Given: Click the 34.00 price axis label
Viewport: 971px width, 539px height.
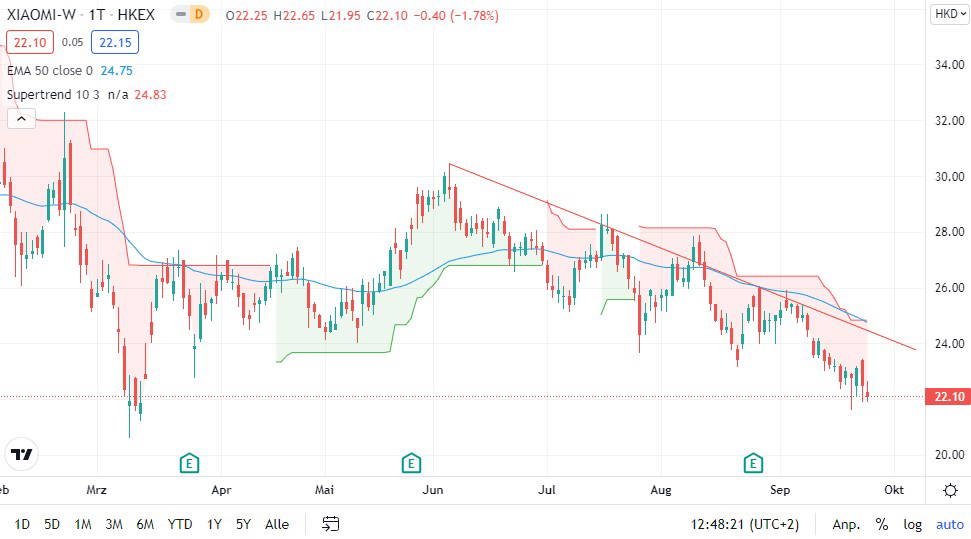Looking at the screenshot, I should coord(949,64).
